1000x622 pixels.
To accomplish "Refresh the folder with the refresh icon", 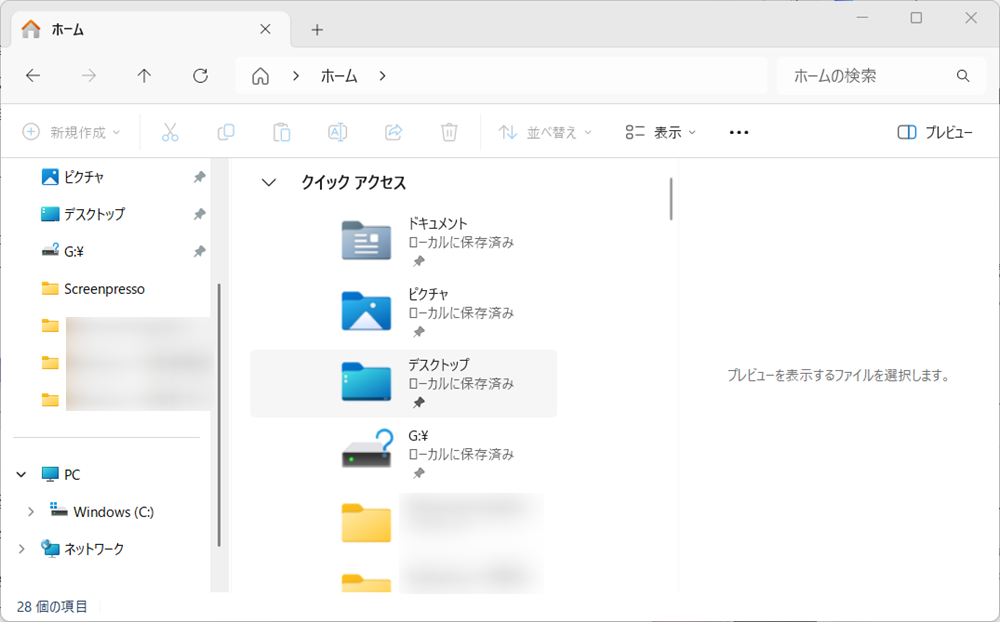I will pos(200,75).
